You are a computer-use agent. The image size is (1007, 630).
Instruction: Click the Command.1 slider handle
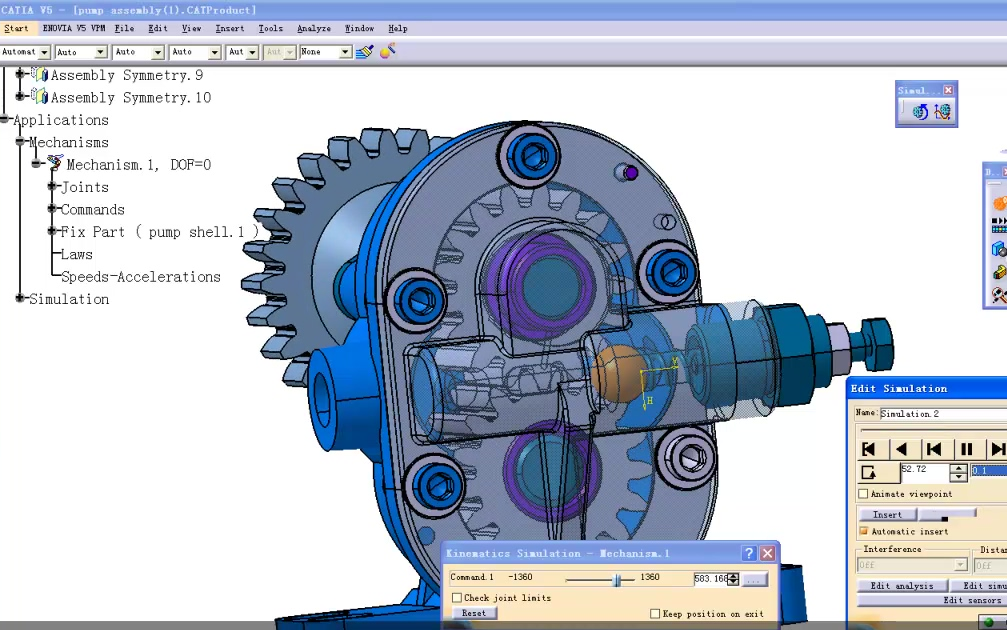pos(617,580)
